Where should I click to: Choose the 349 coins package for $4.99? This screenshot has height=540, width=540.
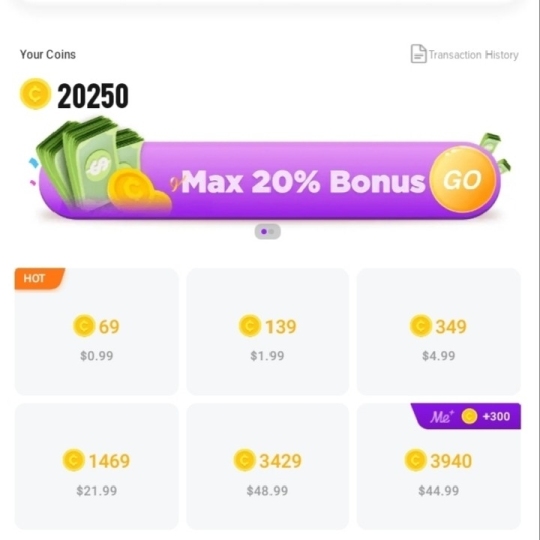click(439, 332)
